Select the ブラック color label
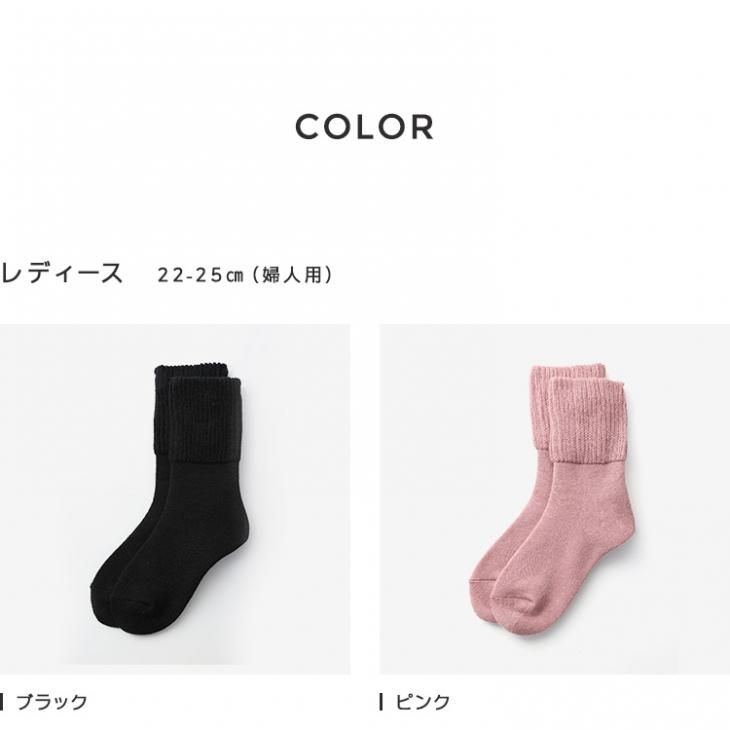This screenshot has height=730, width=730. pyautogui.click(x=52, y=702)
